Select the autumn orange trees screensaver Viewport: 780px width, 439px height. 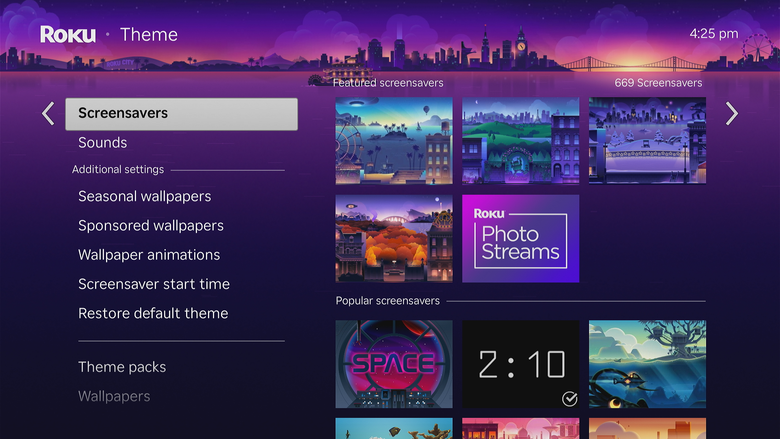point(394,239)
